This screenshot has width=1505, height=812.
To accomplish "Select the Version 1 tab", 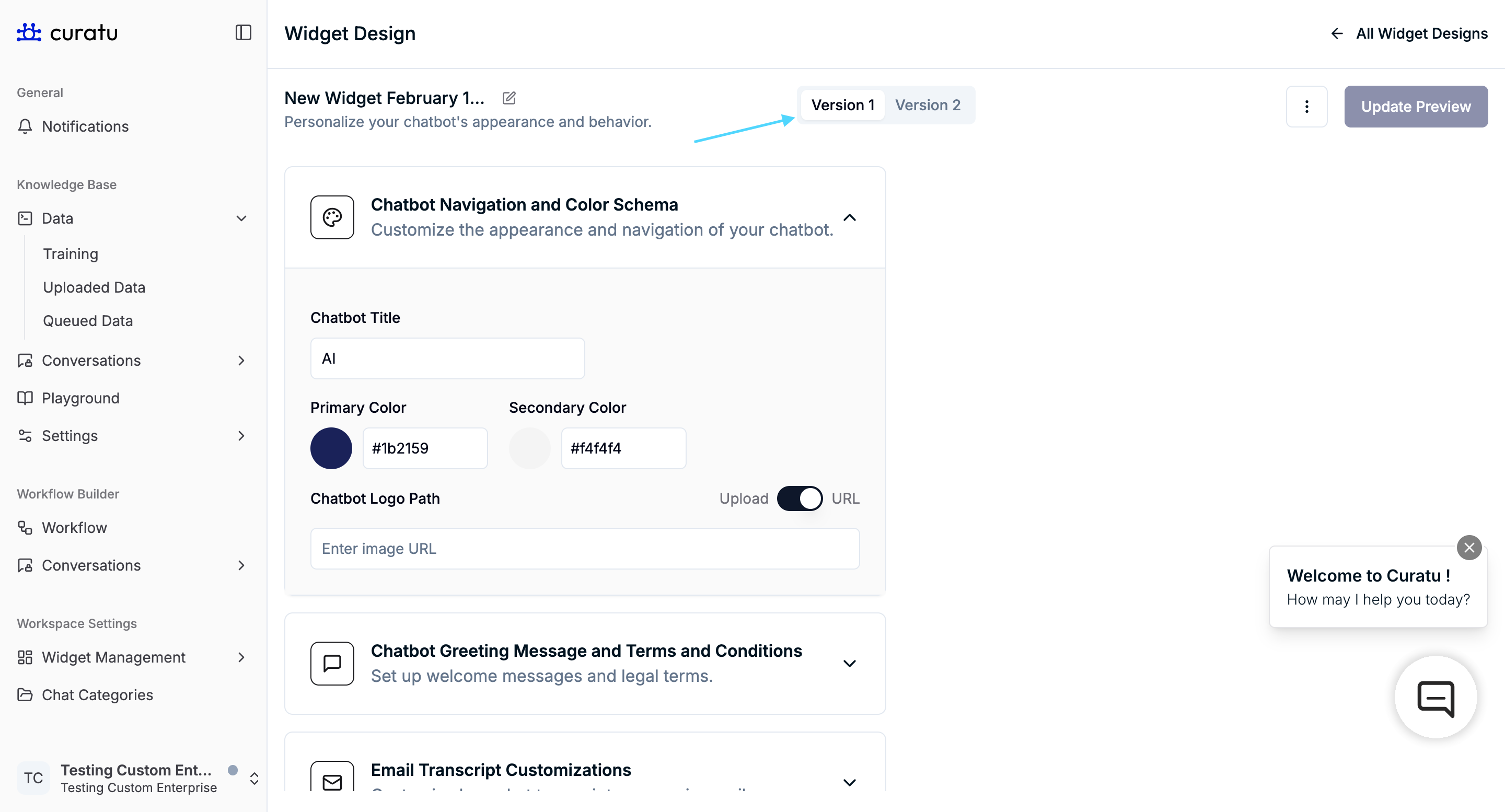I will 842,105.
